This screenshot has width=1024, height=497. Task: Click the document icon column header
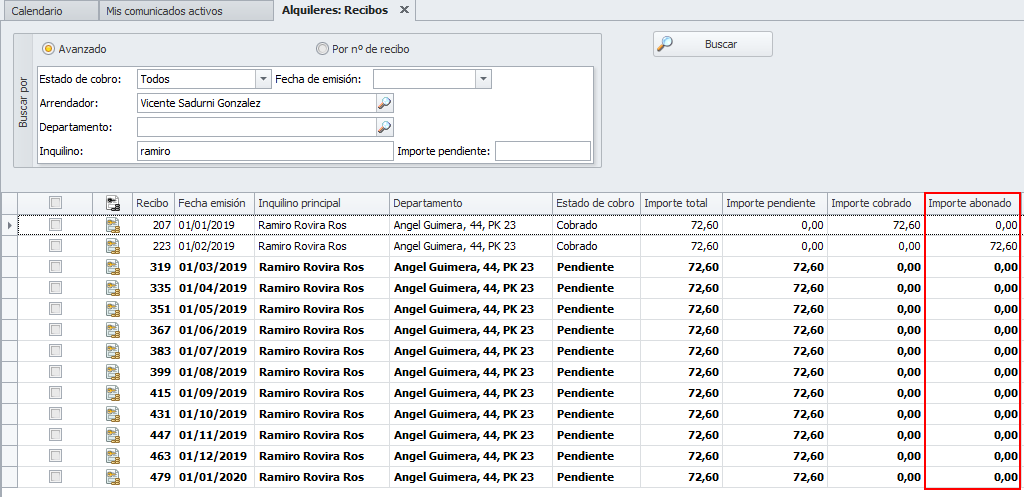pyautogui.click(x=113, y=203)
